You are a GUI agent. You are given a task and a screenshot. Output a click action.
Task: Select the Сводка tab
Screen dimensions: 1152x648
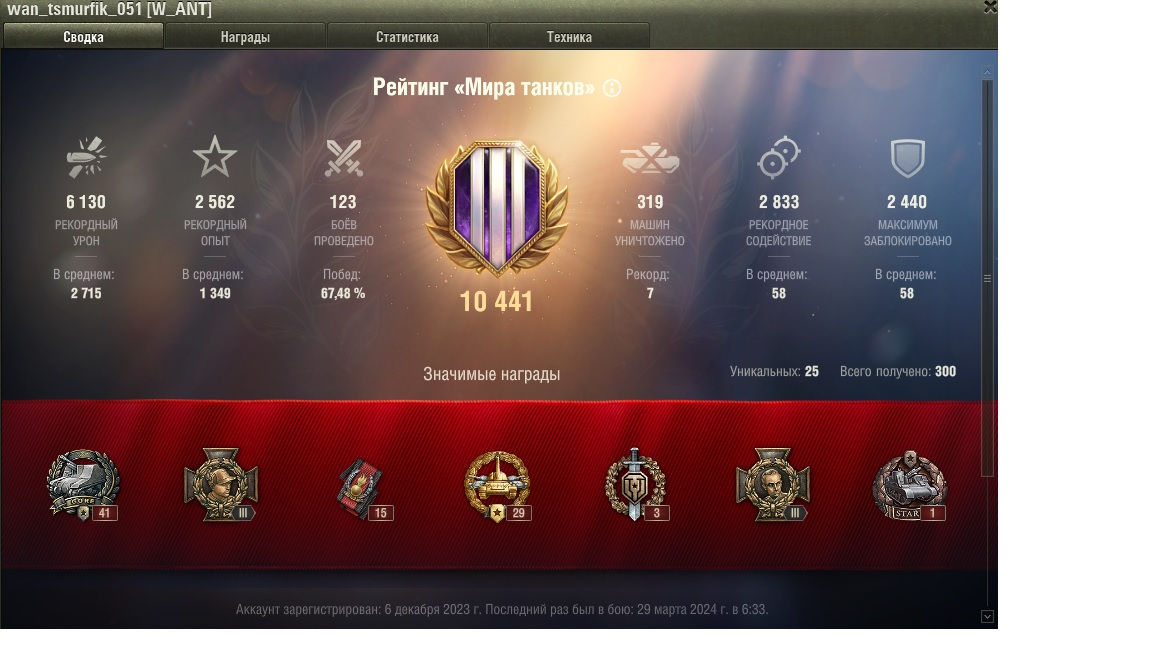pyautogui.click(x=83, y=36)
